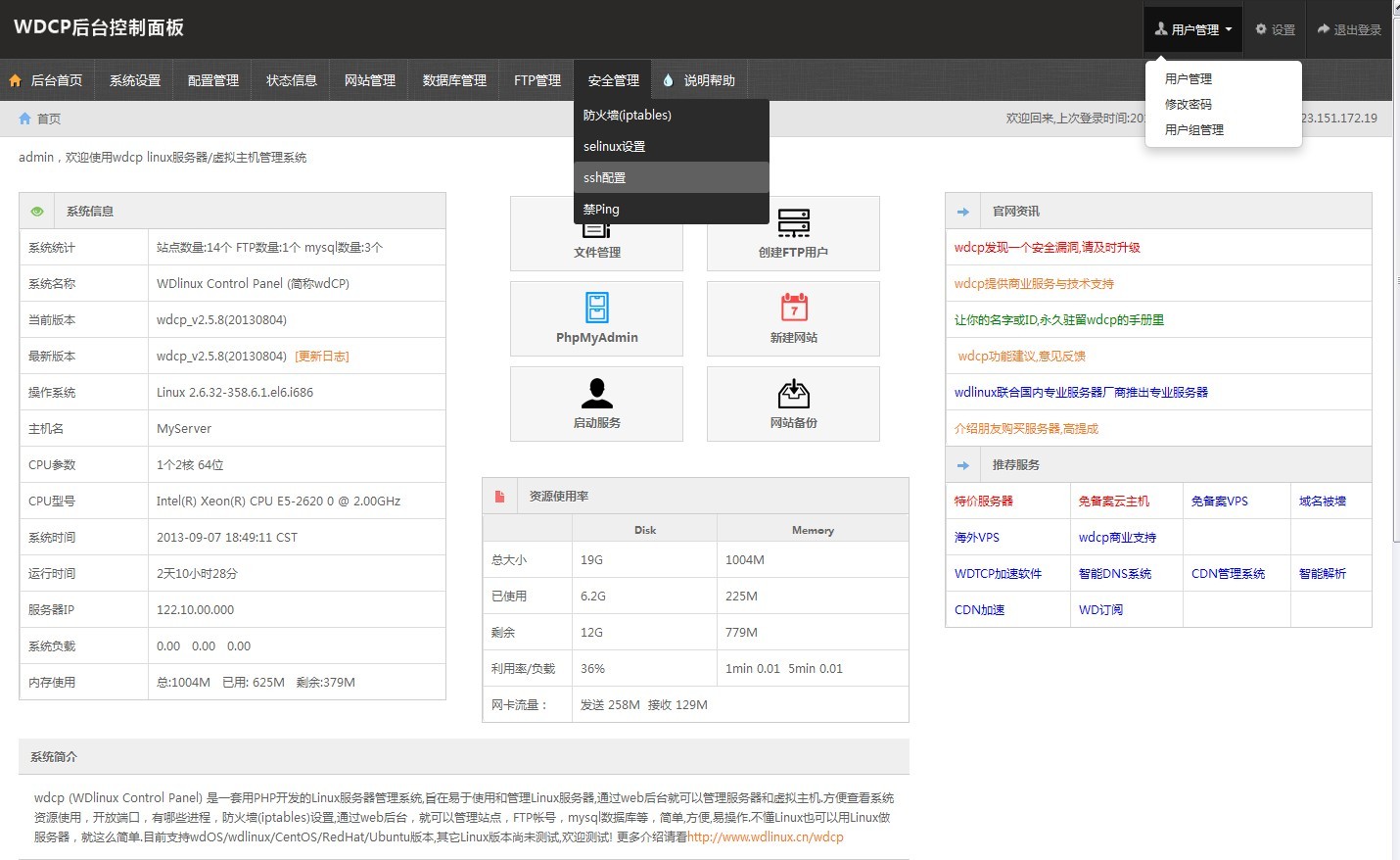Click the 启动服务 person icon

tap(596, 393)
